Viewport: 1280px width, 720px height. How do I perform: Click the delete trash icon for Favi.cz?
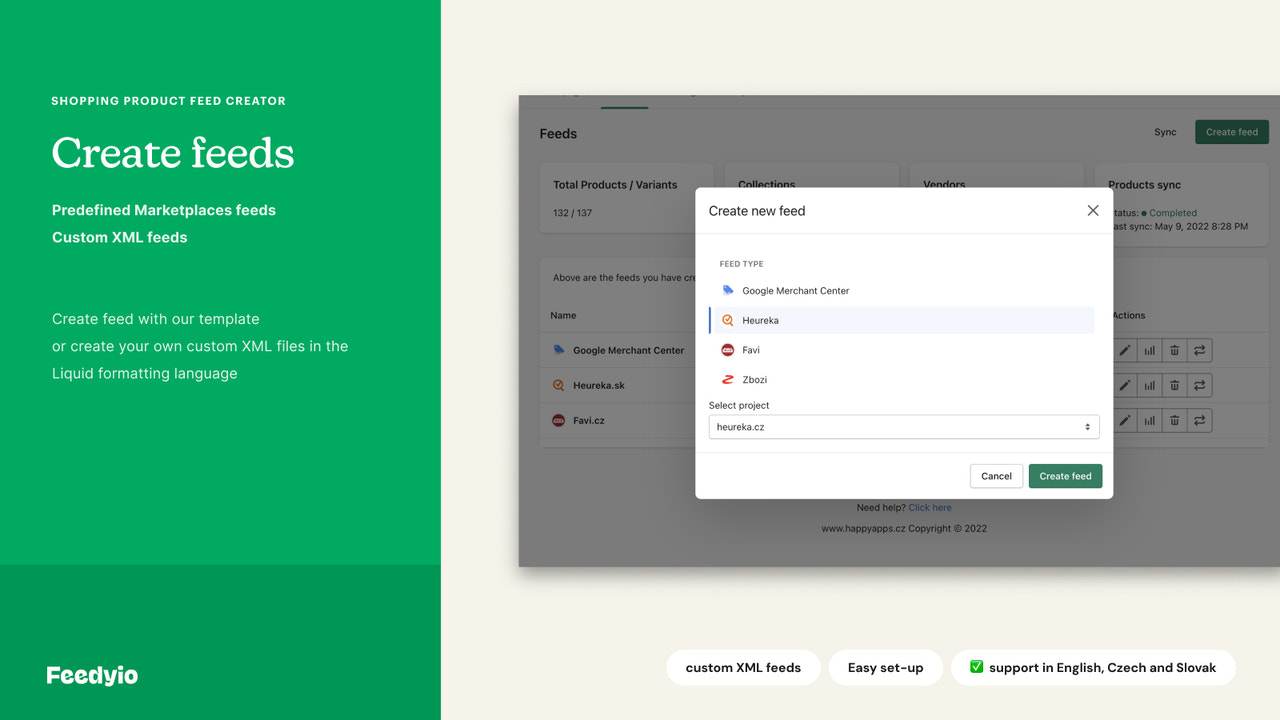click(x=1174, y=420)
